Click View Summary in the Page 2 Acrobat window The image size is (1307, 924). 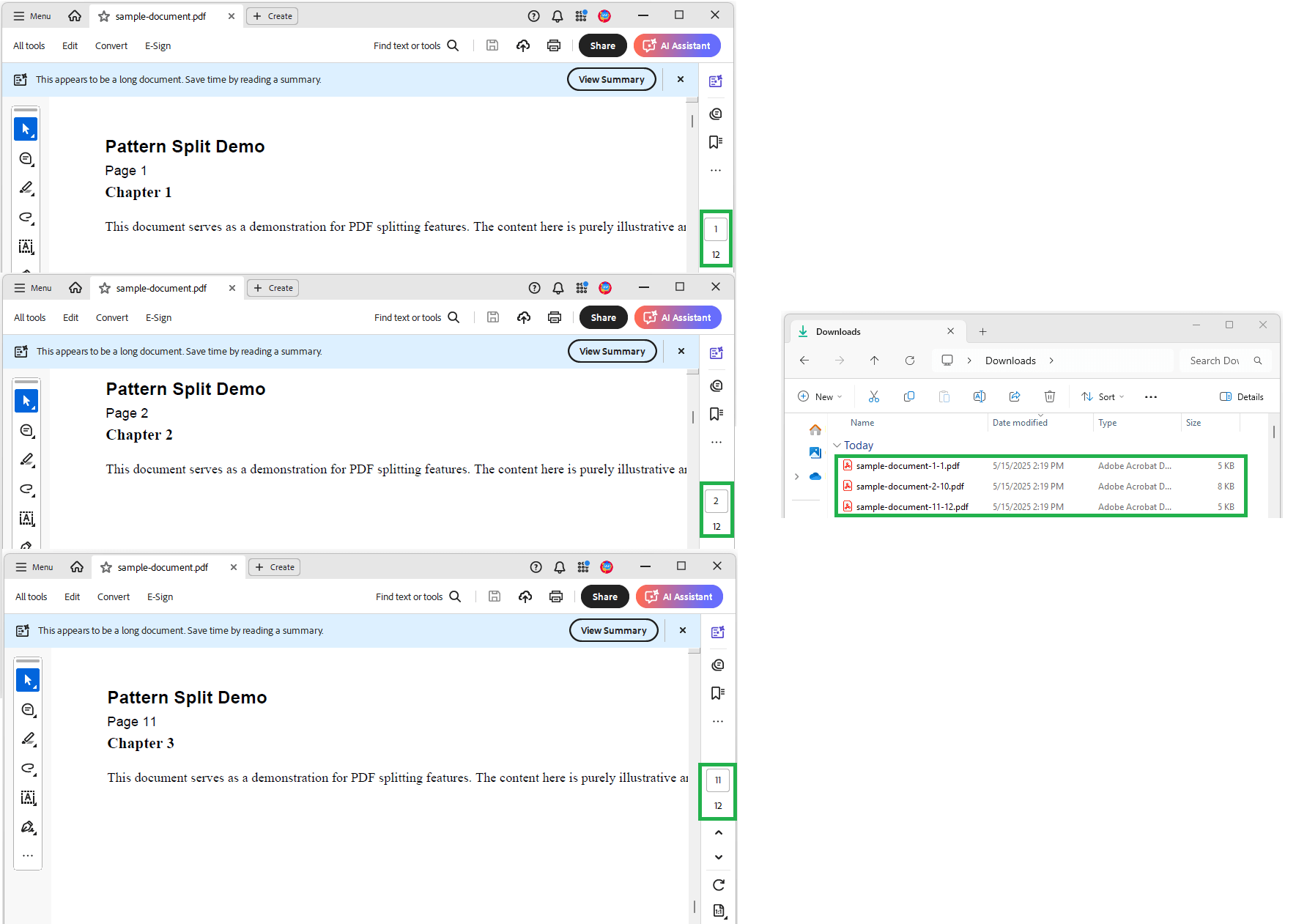pos(612,351)
